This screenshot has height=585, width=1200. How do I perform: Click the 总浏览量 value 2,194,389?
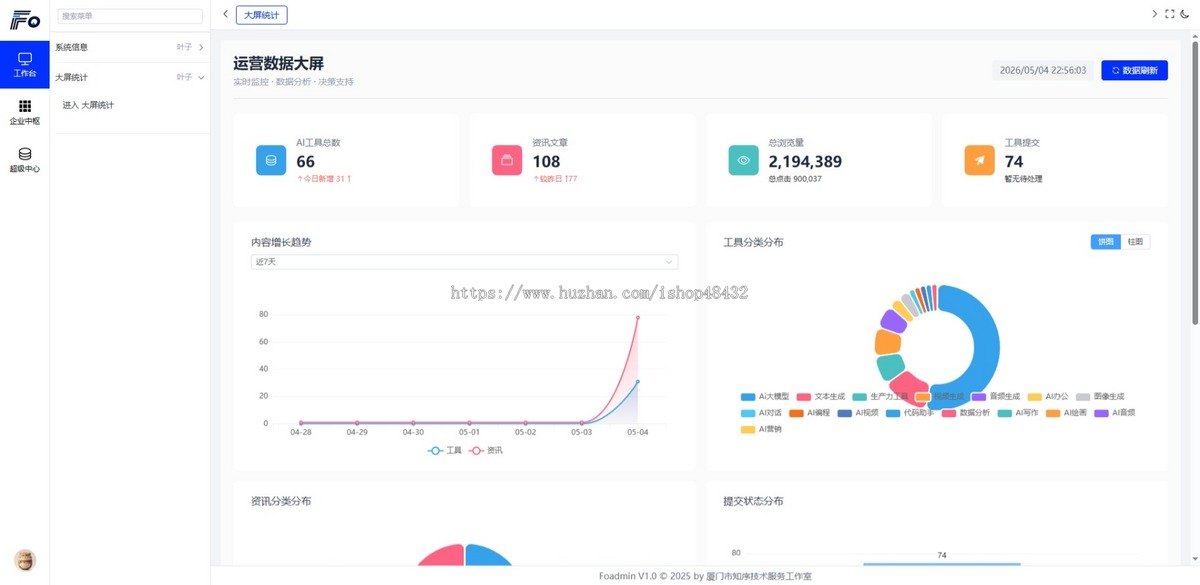click(805, 161)
